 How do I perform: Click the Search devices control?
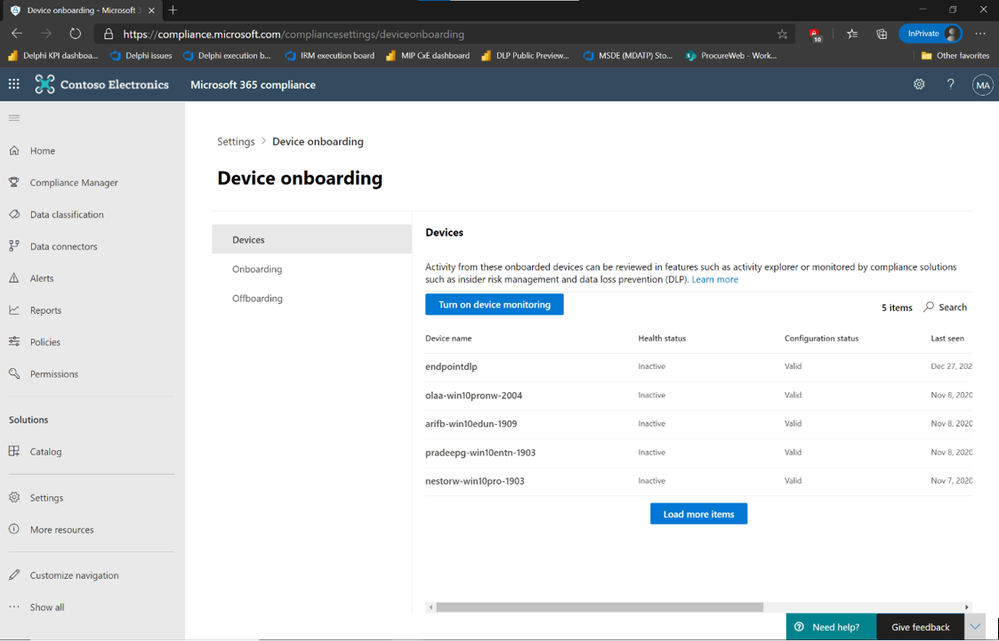(945, 307)
